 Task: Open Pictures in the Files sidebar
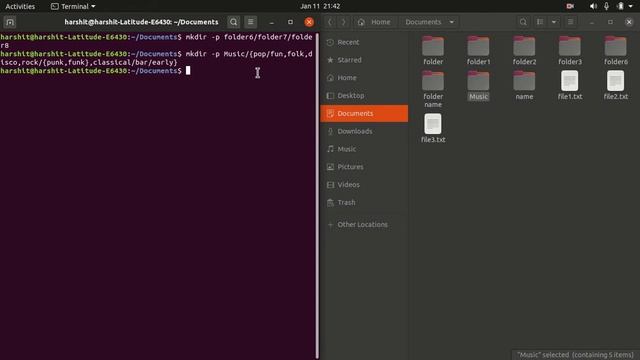point(364,167)
